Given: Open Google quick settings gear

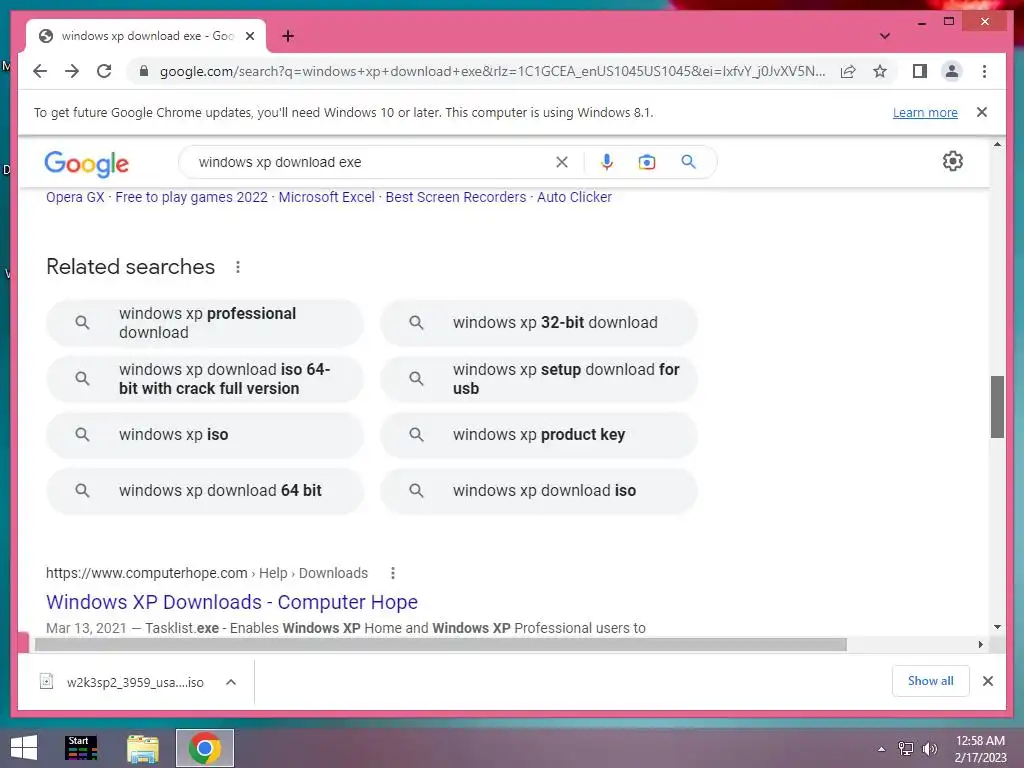Looking at the screenshot, I should click(953, 161).
